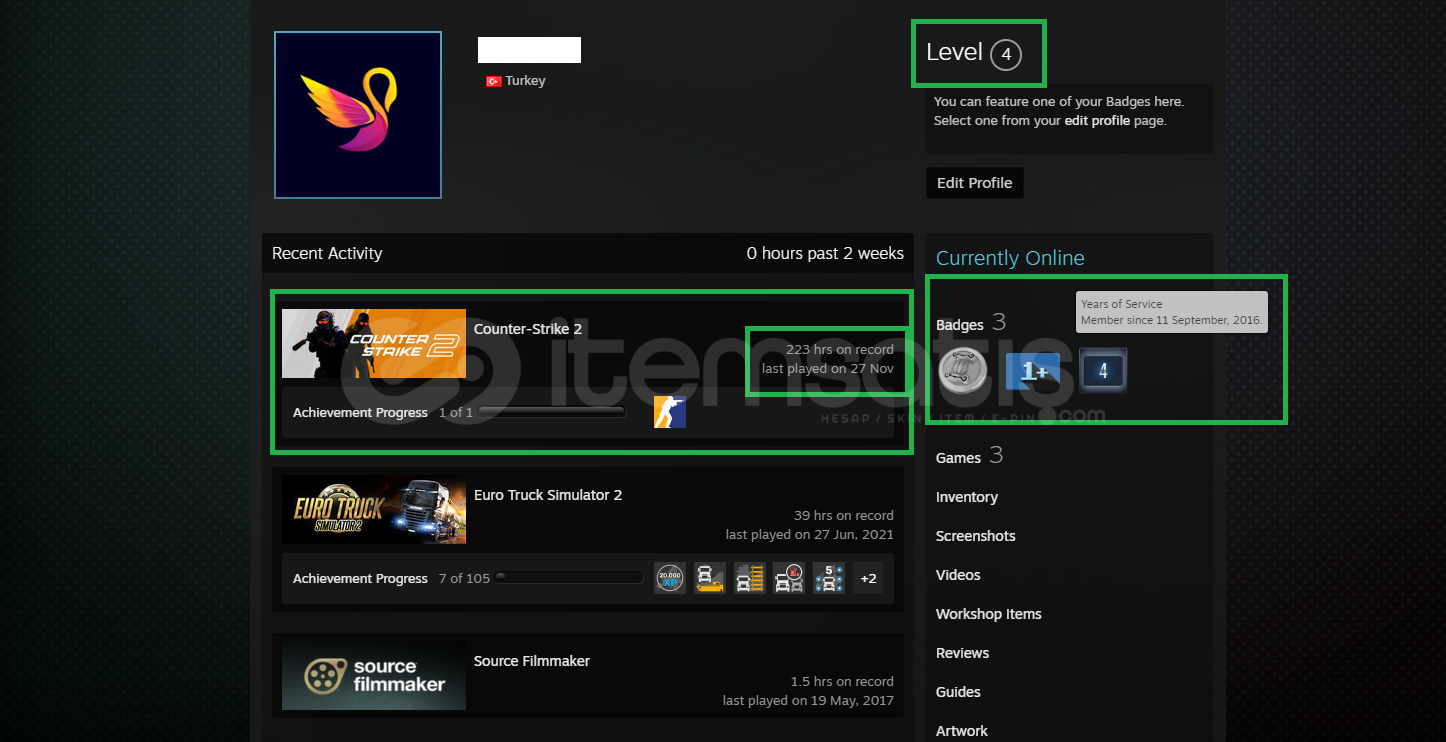
Task: Open the edit profile page link
Action: [x=1097, y=121]
